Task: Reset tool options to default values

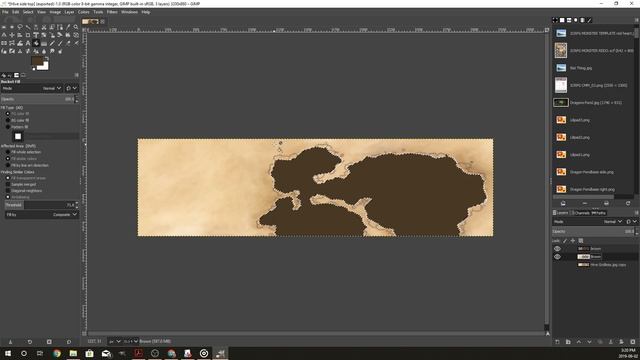Action: tap(69, 342)
